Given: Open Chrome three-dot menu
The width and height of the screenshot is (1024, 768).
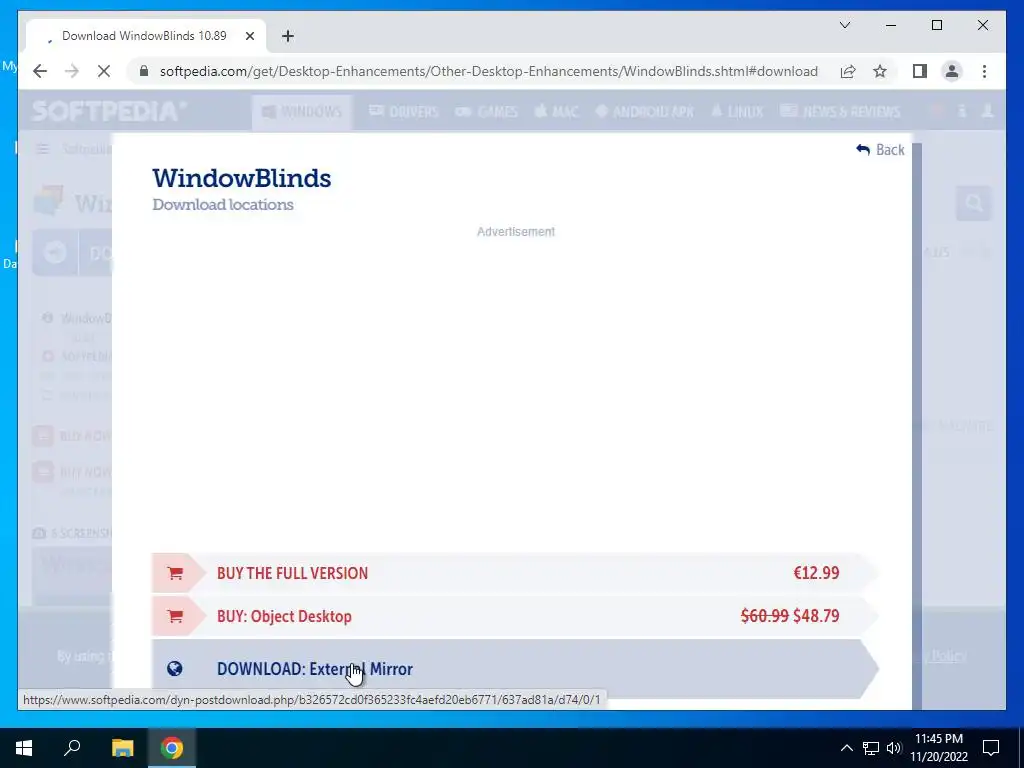Looking at the screenshot, I should point(984,71).
